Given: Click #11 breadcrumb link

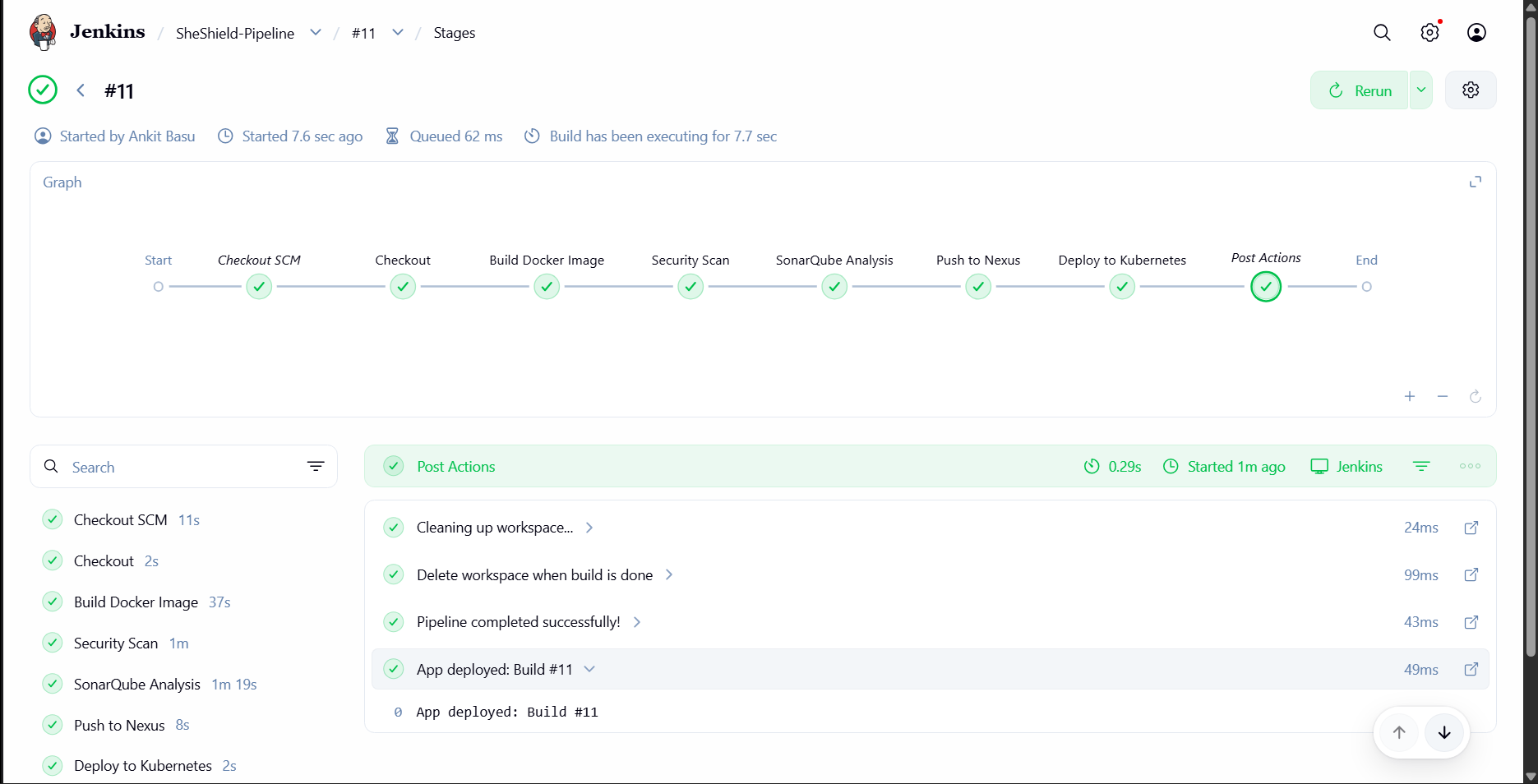Looking at the screenshot, I should pyautogui.click(x=363, y=33).
